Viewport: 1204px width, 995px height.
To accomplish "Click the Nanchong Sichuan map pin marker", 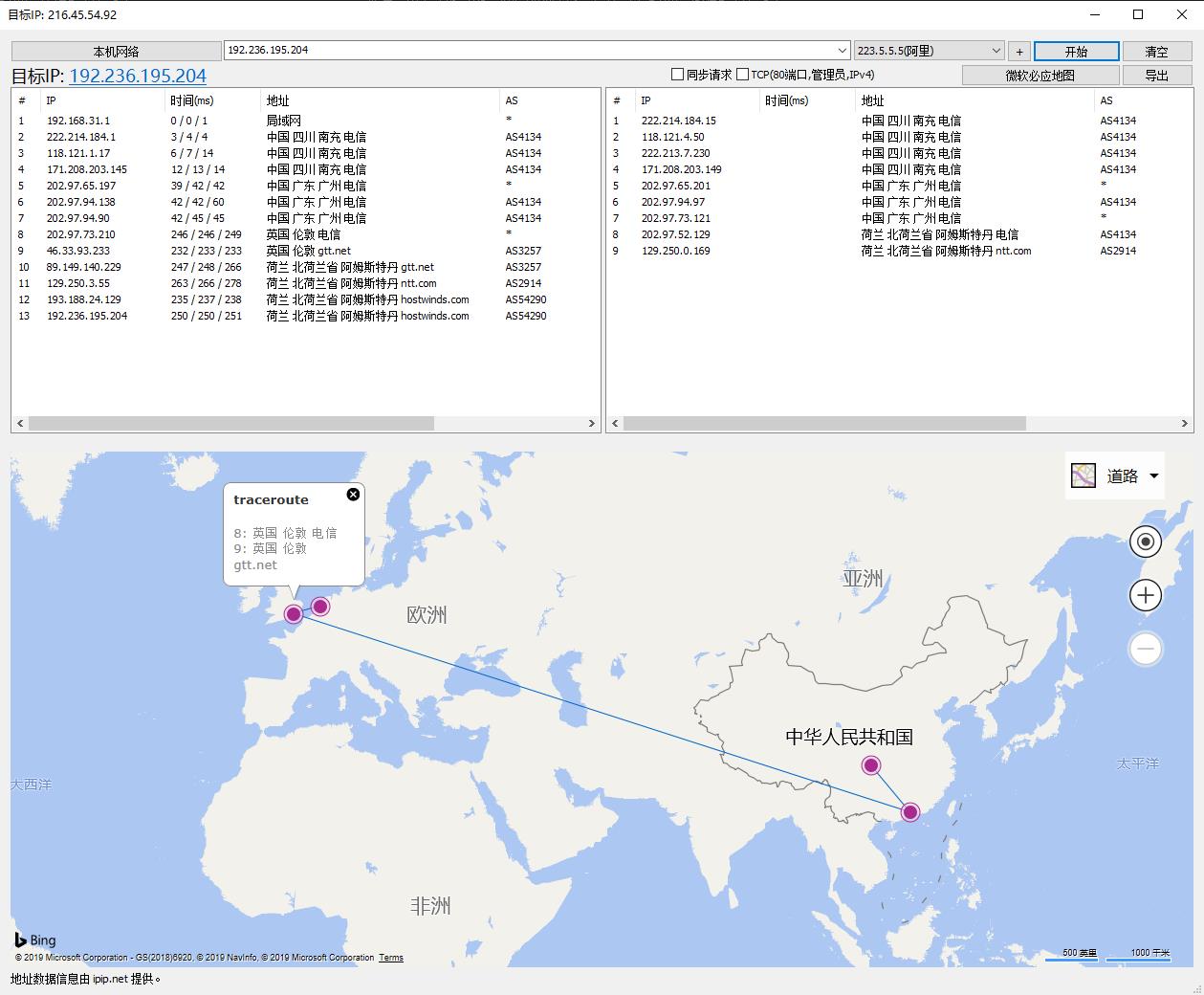I will tap(870, 764).
